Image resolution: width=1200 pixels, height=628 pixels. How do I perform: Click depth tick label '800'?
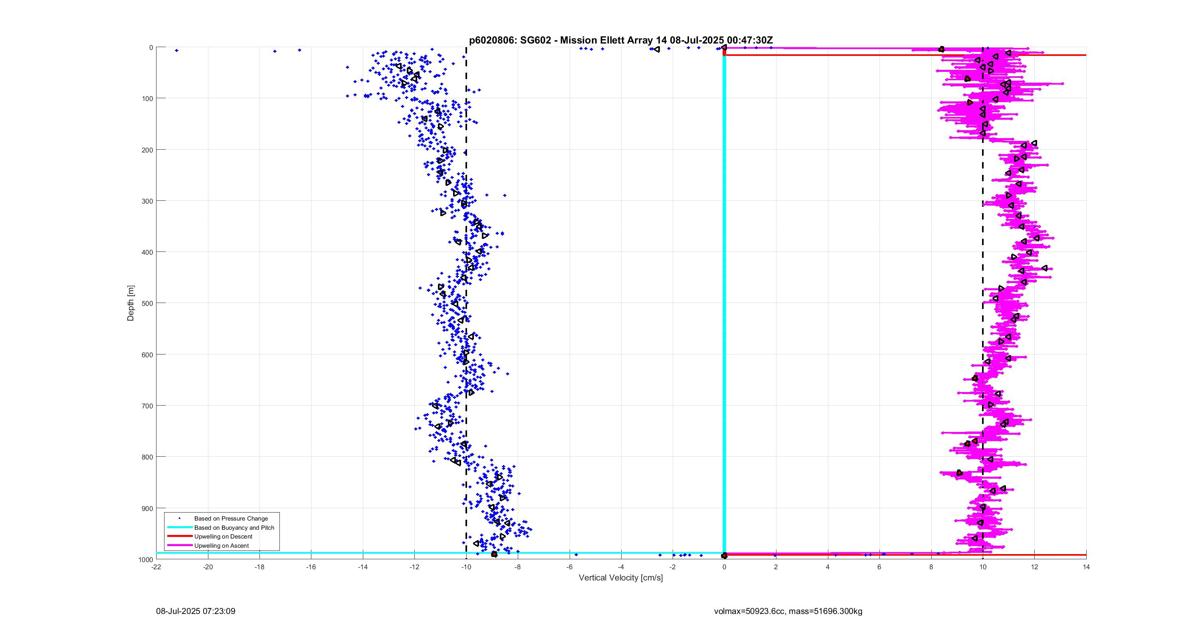coord(146,457)
